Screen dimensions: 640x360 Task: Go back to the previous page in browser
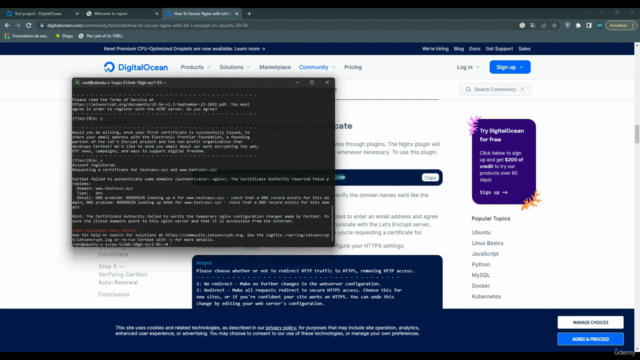click(7, 25)
